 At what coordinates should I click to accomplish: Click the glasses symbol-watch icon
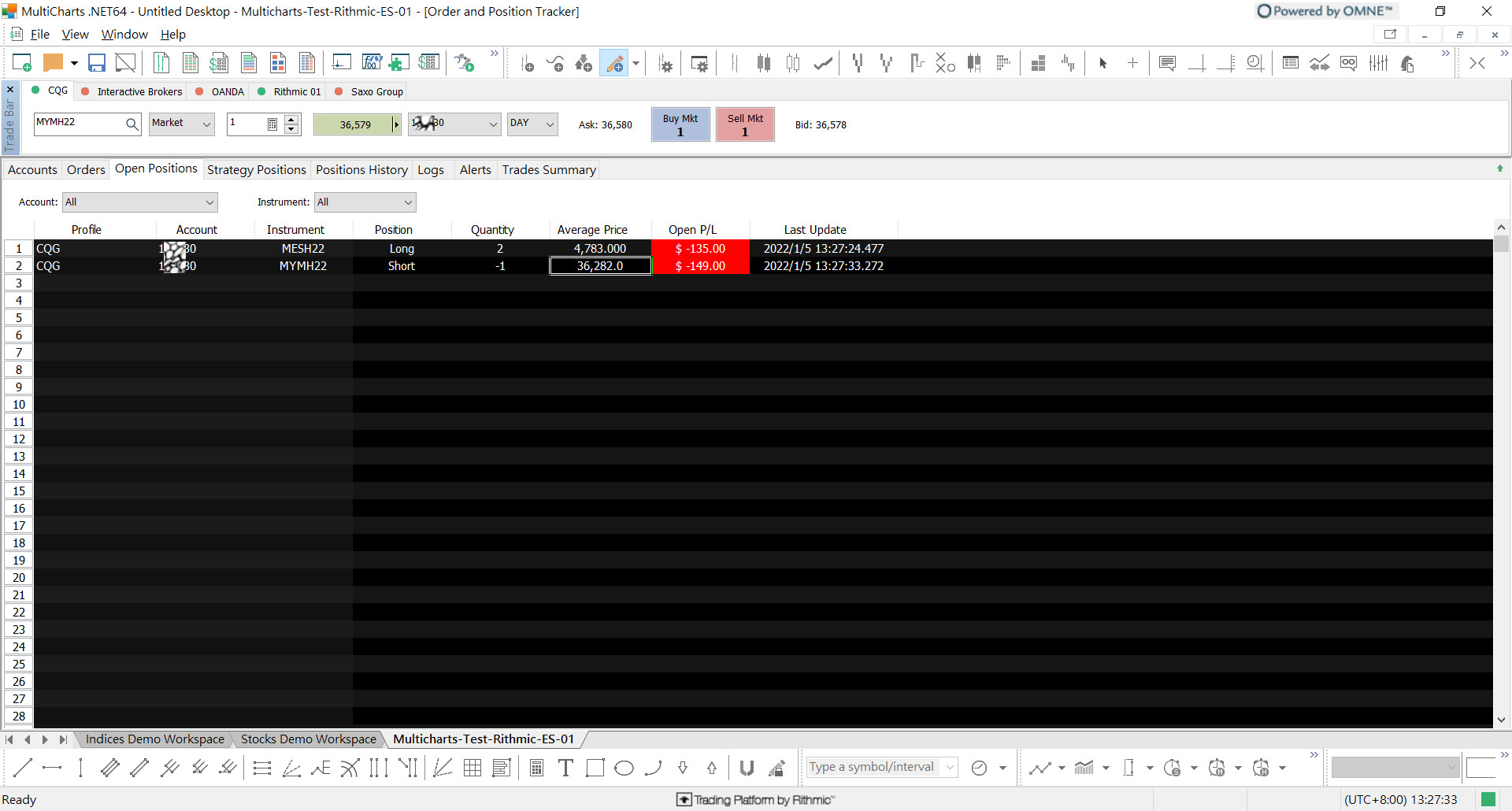pyautogui.click(x=1349, y=63)
